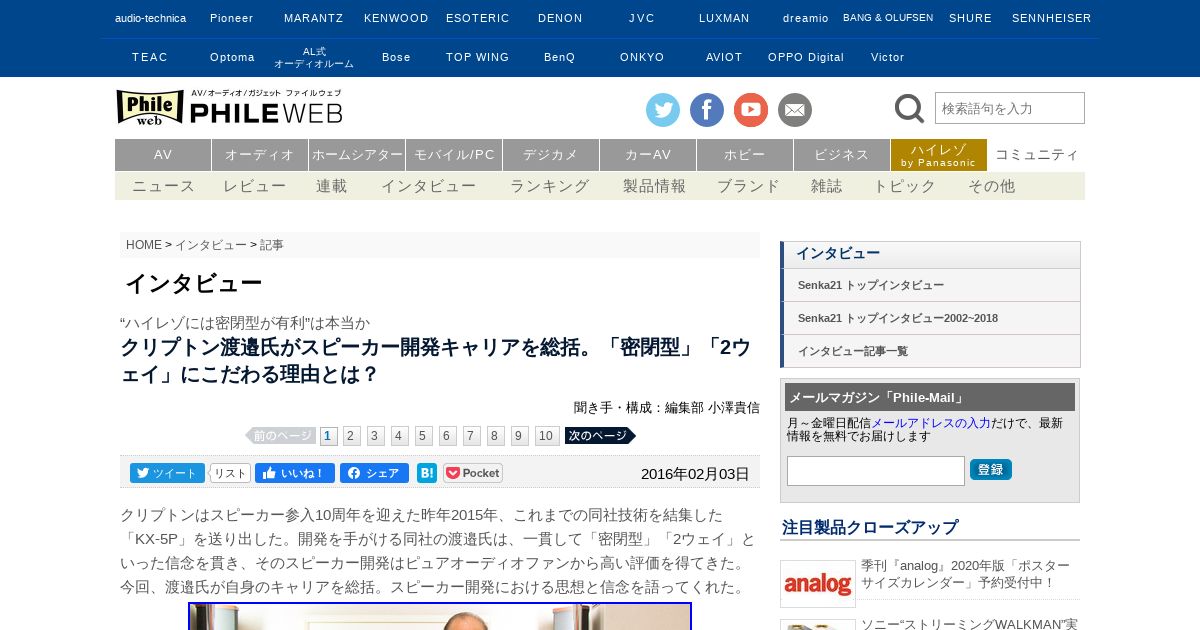Image resolution: width=1200 pixels, height=630 pixels.
Task: Click the Twitter リスト button
Action: [x=230, y=473]
